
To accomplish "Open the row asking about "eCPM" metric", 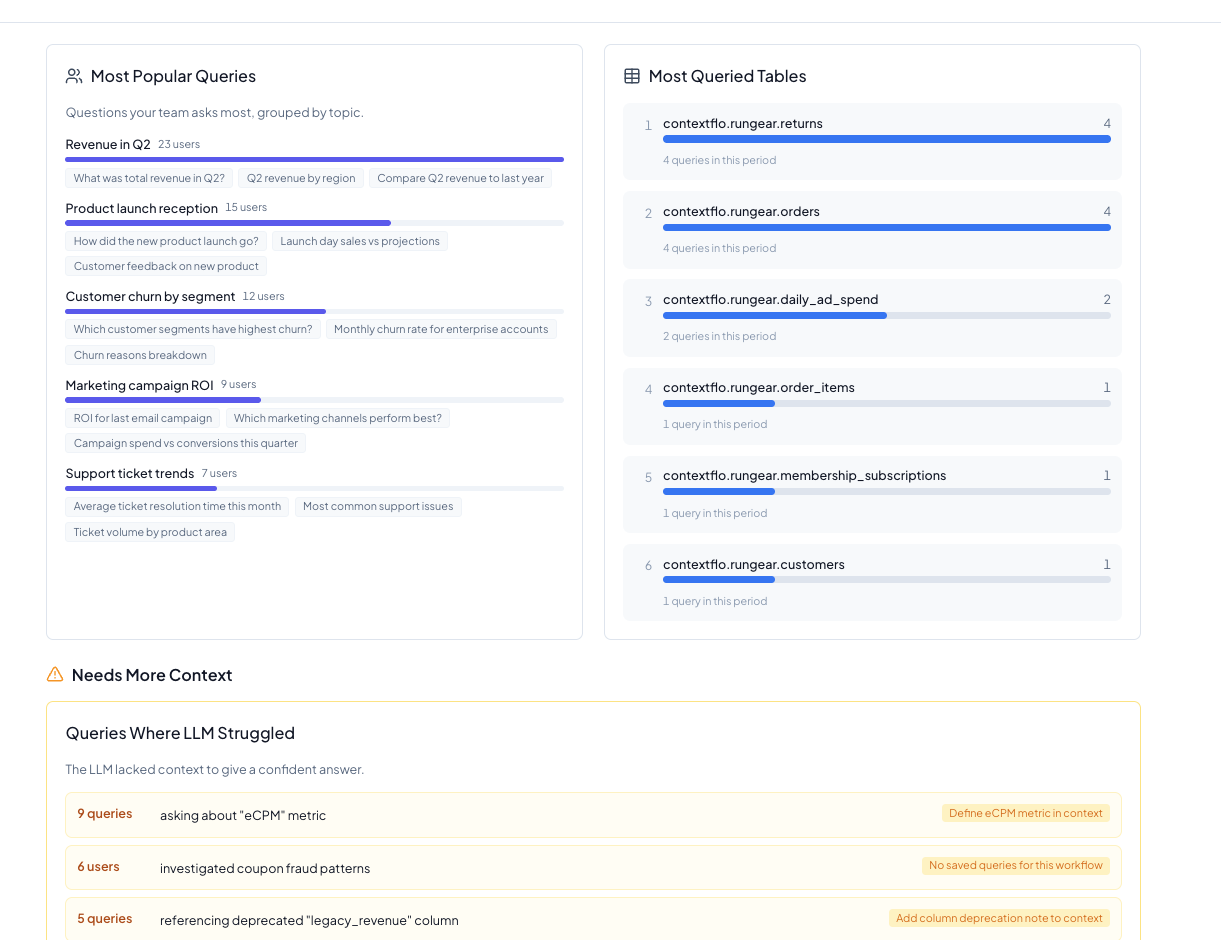I will click(594, 815).
